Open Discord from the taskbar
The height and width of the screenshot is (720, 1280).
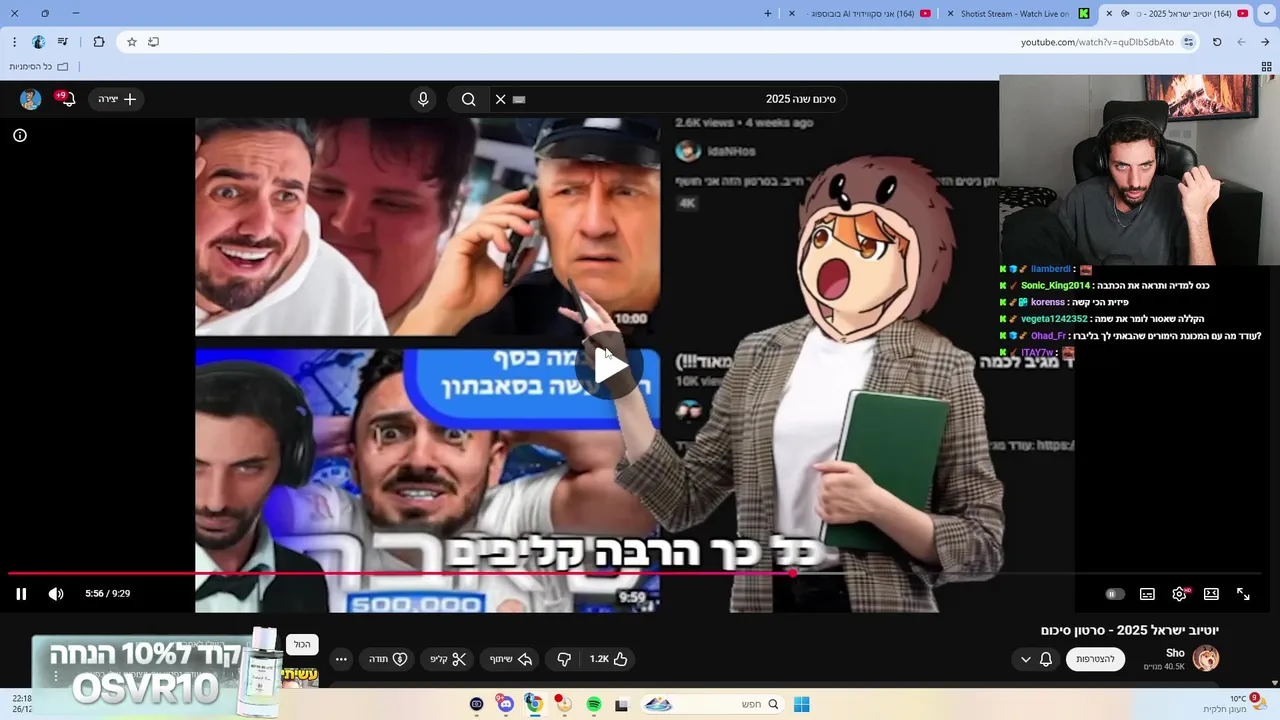click(506, 704)
